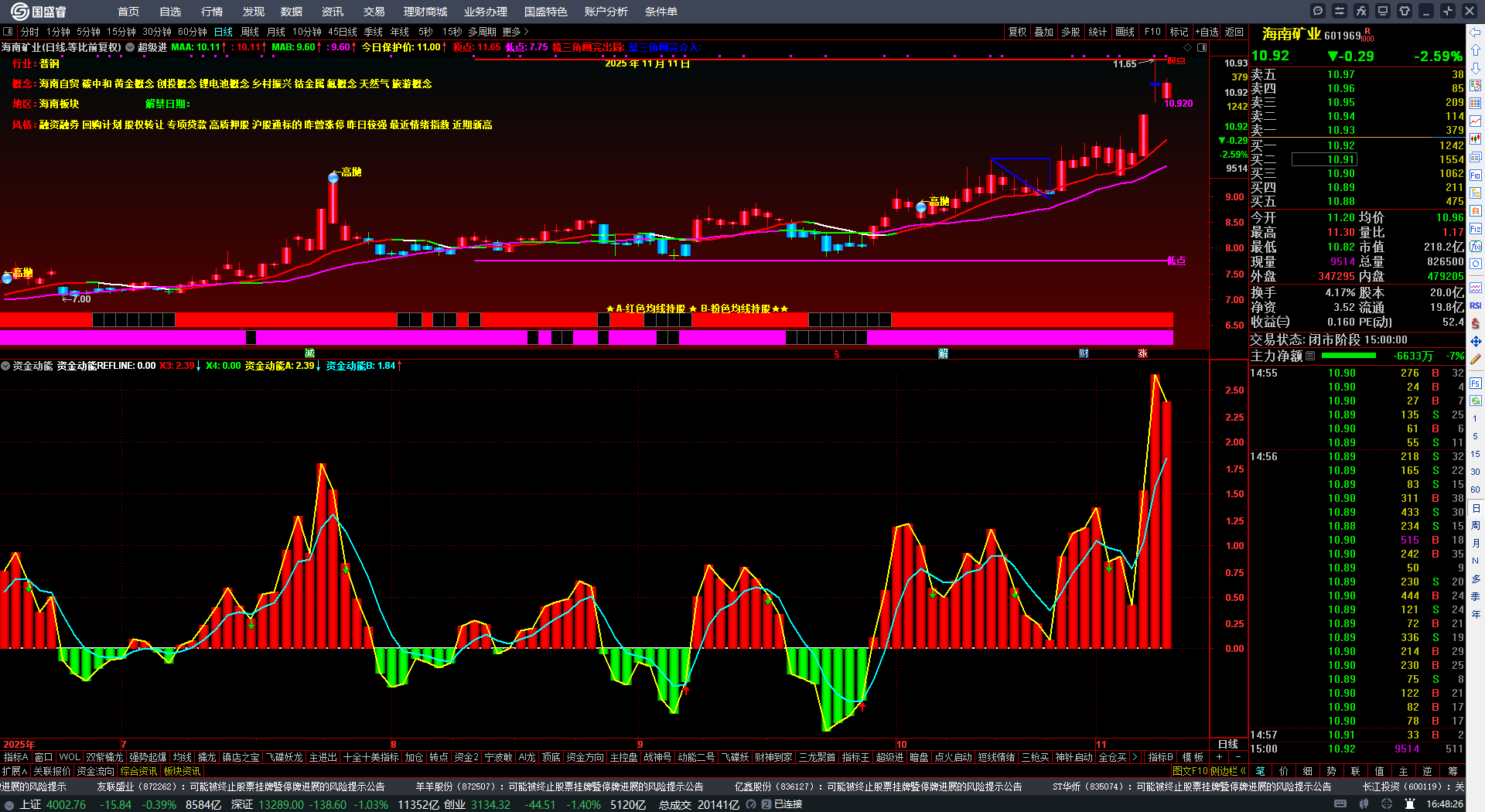Open the 图文F10 link
Image resolution: width=1485 pixels, height=812 pixels.
(x=1189, y=771)
